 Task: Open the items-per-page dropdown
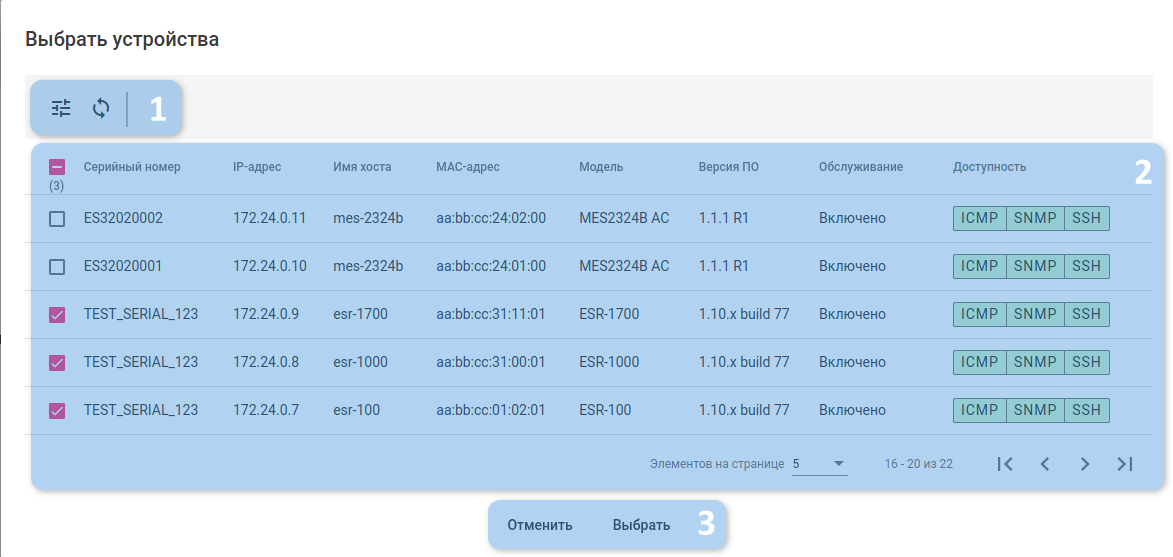click(819, 464)
